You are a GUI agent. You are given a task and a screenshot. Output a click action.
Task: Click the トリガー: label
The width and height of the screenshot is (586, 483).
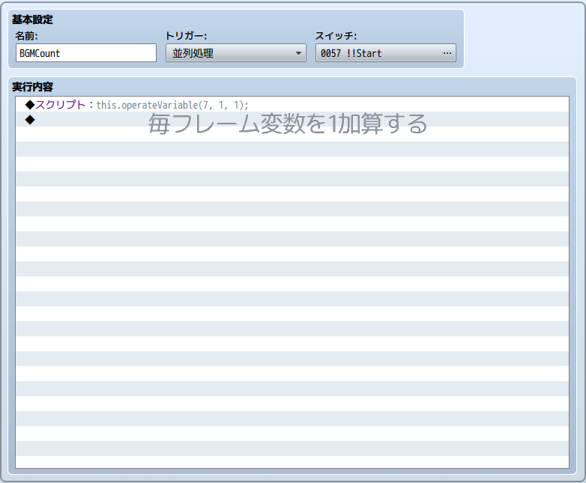186,36
